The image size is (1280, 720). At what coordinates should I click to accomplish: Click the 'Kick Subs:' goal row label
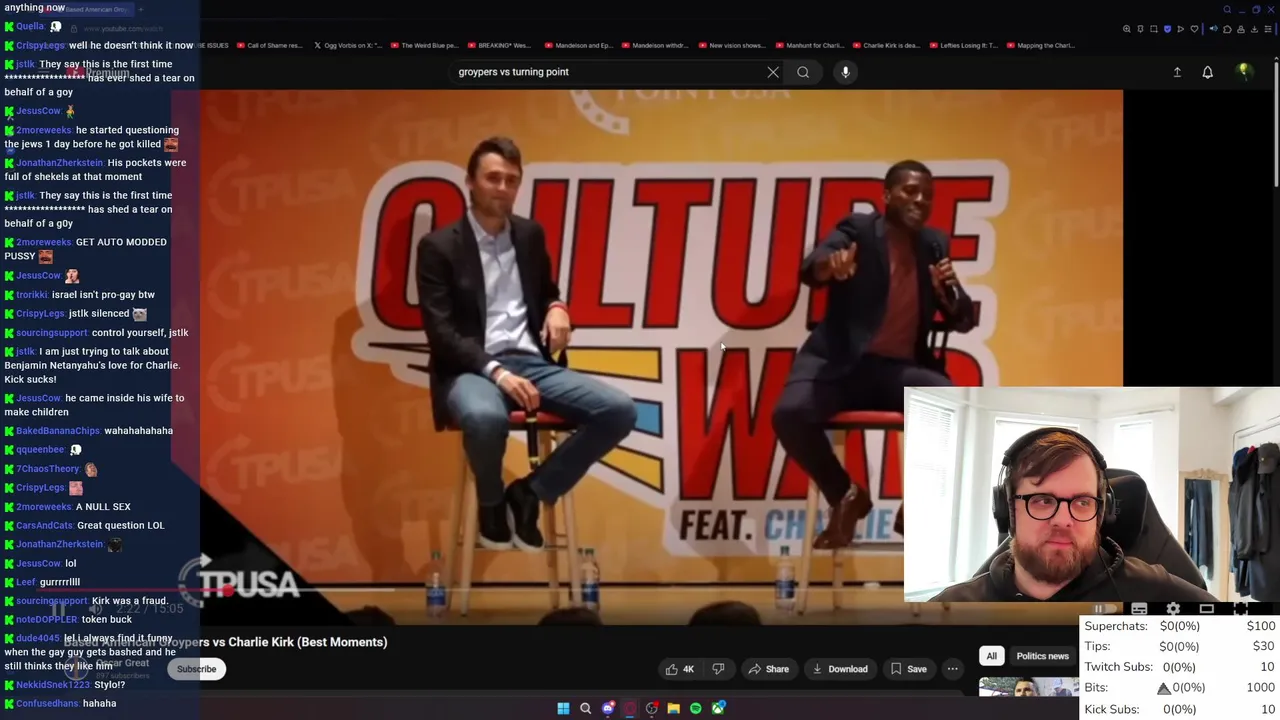click(1112, 709)
